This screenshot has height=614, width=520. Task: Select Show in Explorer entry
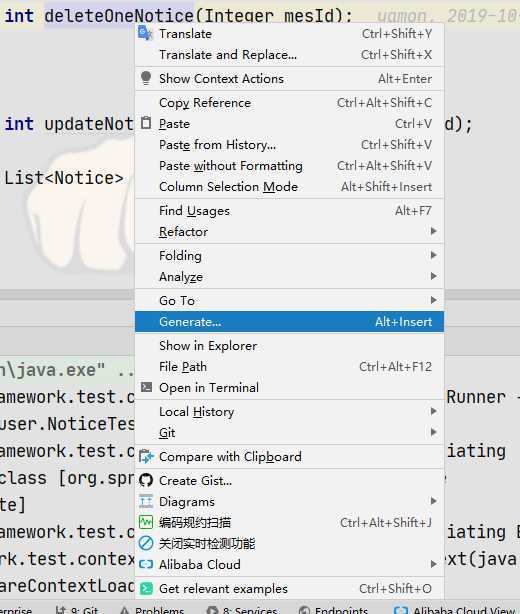(x=289, y=345)
